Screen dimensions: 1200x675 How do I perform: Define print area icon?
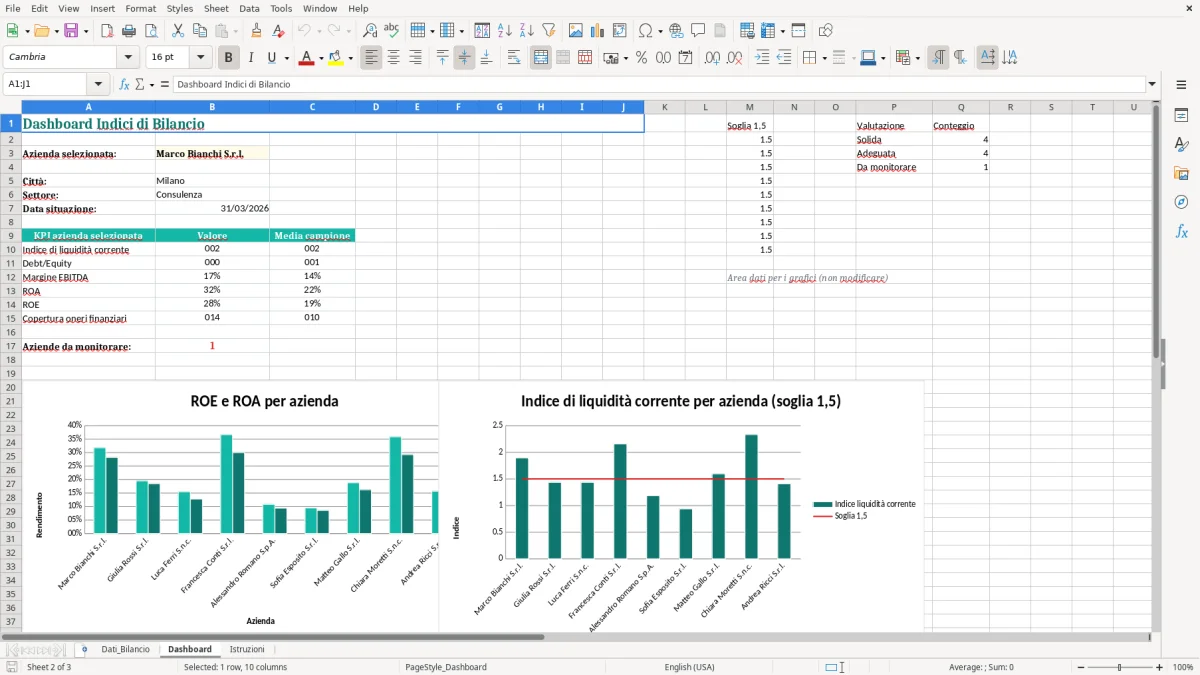click(748, 31)
